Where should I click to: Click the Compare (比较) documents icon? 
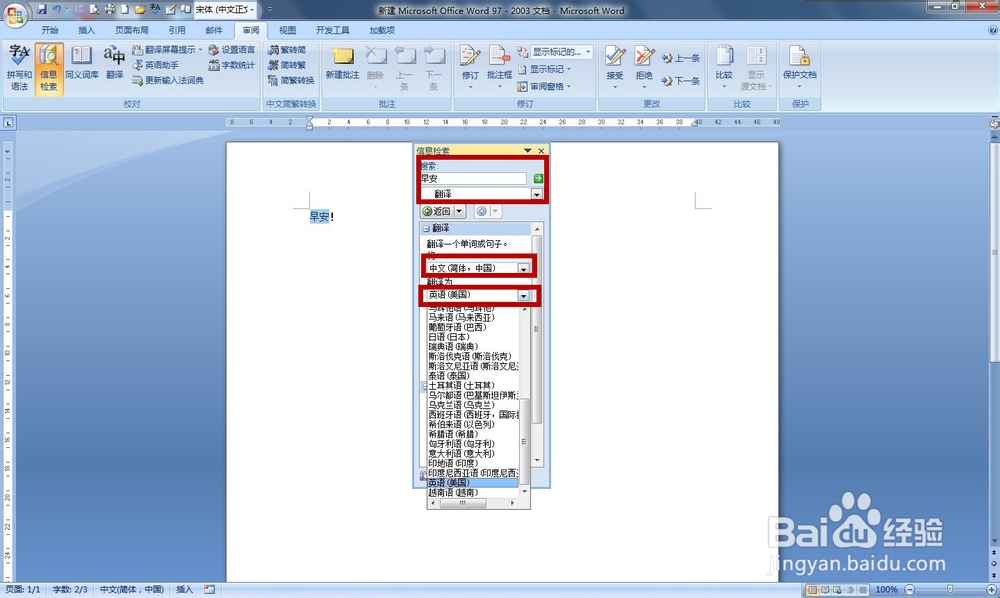723,62
